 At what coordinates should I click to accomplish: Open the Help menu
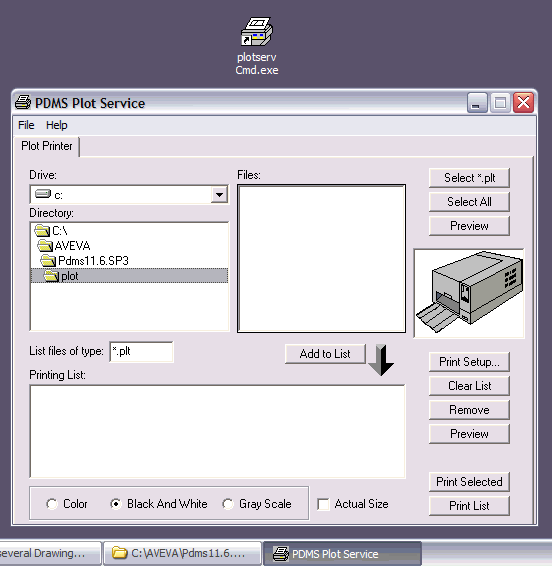coord(56,125)
